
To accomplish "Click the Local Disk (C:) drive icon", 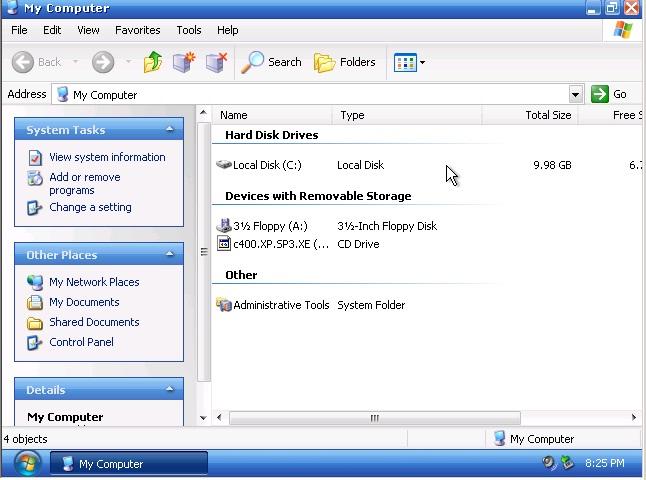I will [x=224, y=164].
